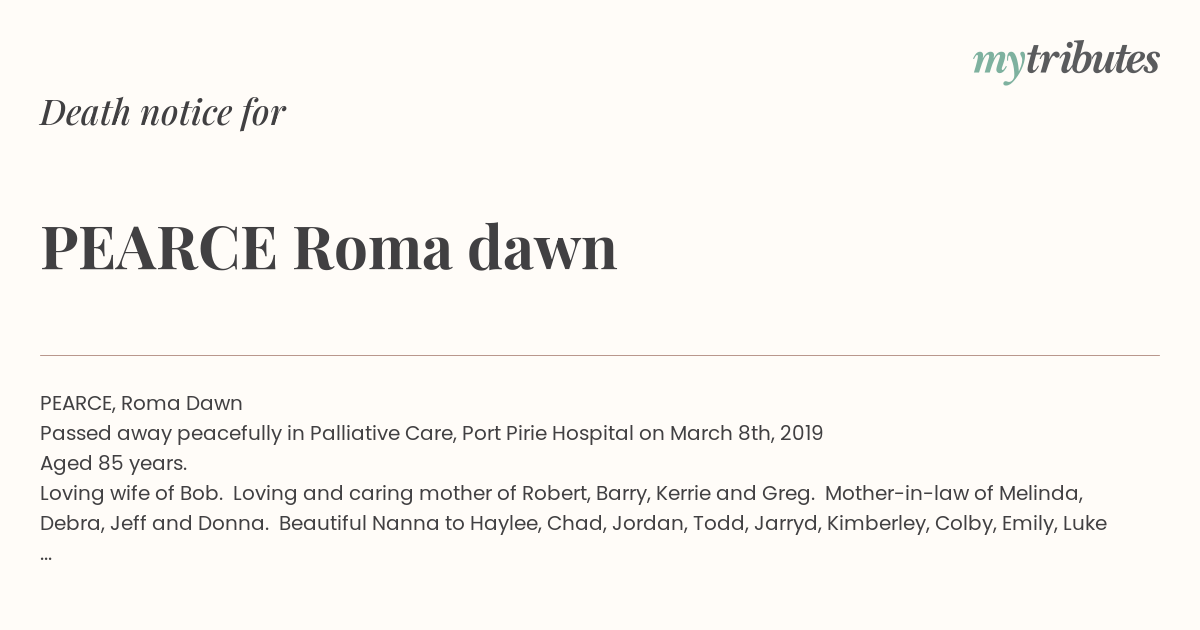Click the "PEARCE, Roma Dawn" body line

coord(141,403)
